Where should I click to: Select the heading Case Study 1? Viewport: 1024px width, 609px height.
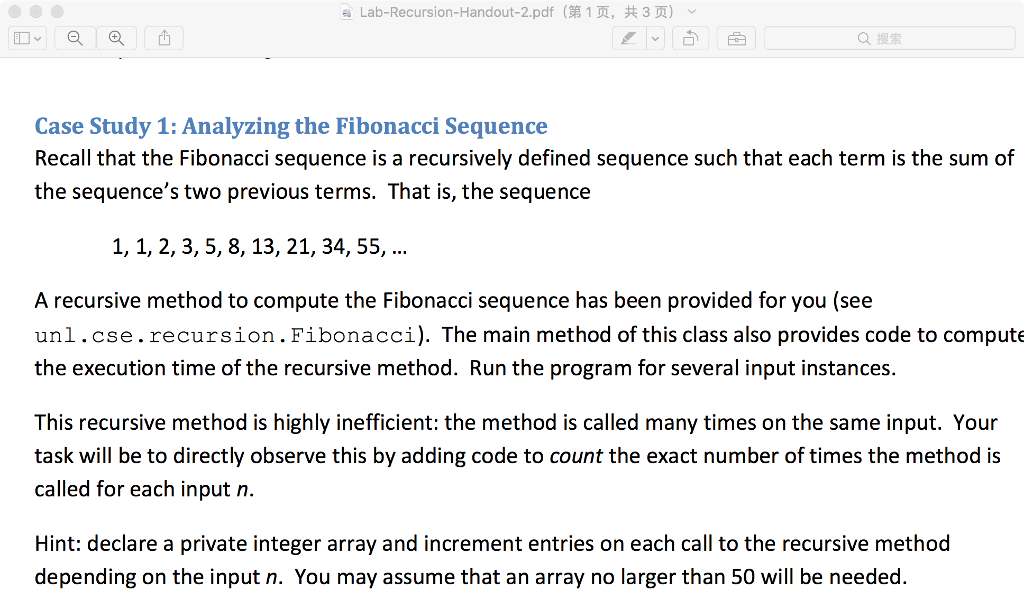pos(290,126)
